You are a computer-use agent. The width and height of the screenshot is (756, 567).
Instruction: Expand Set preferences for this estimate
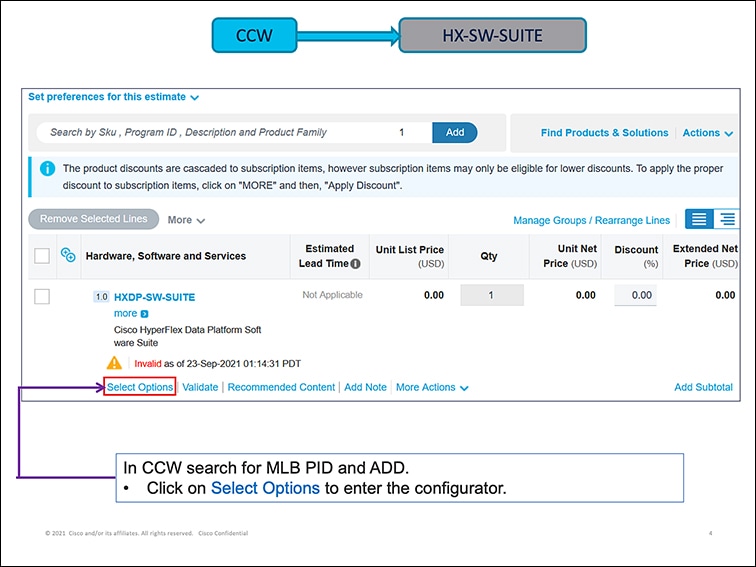(x=113, y=97)
